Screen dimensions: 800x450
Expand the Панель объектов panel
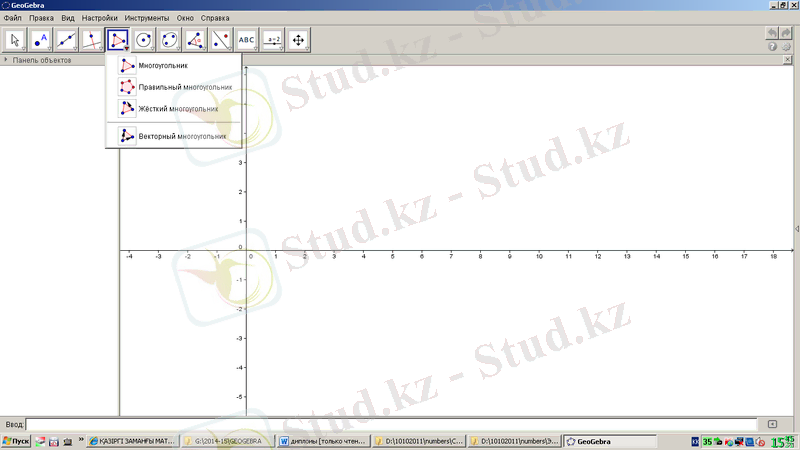[6, 60]
